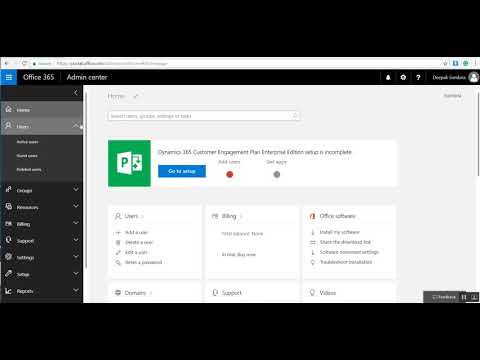This screenshot has height=360, width=480.
Task: Expand the Reports section chevron
Action: tap(76, 290)
